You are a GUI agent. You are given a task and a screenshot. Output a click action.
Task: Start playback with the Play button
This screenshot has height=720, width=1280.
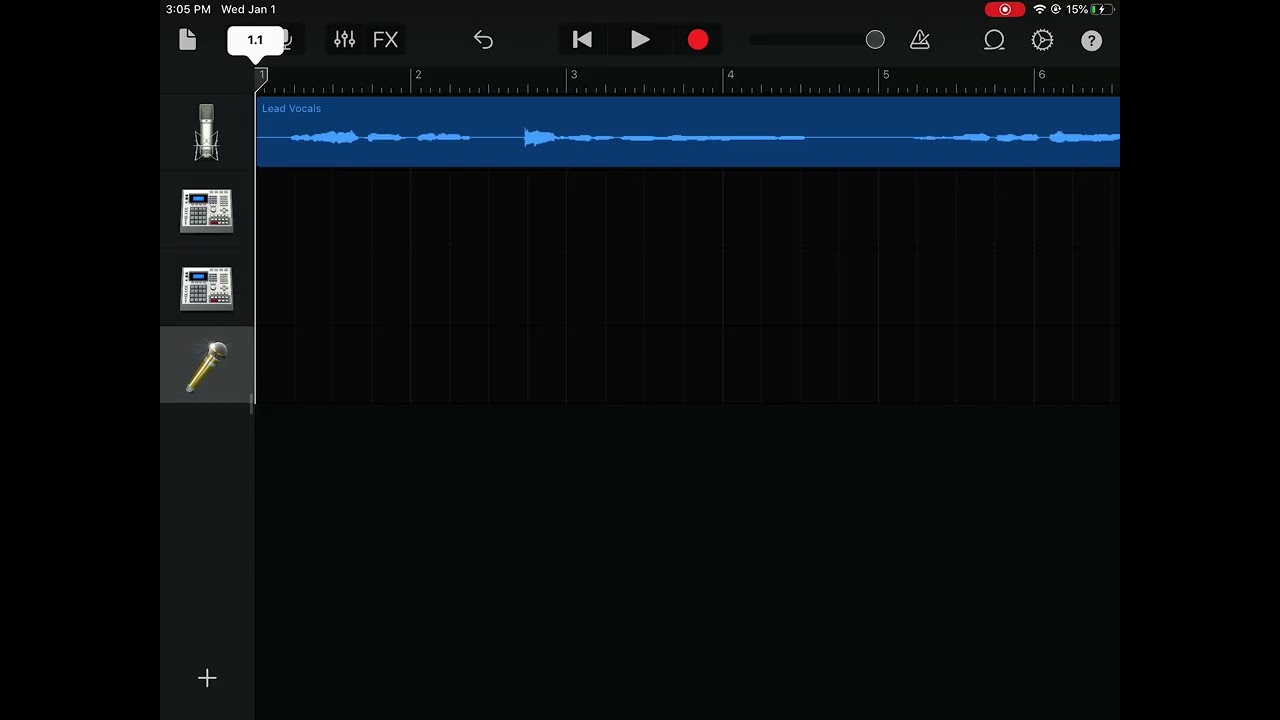click(640, 40)
